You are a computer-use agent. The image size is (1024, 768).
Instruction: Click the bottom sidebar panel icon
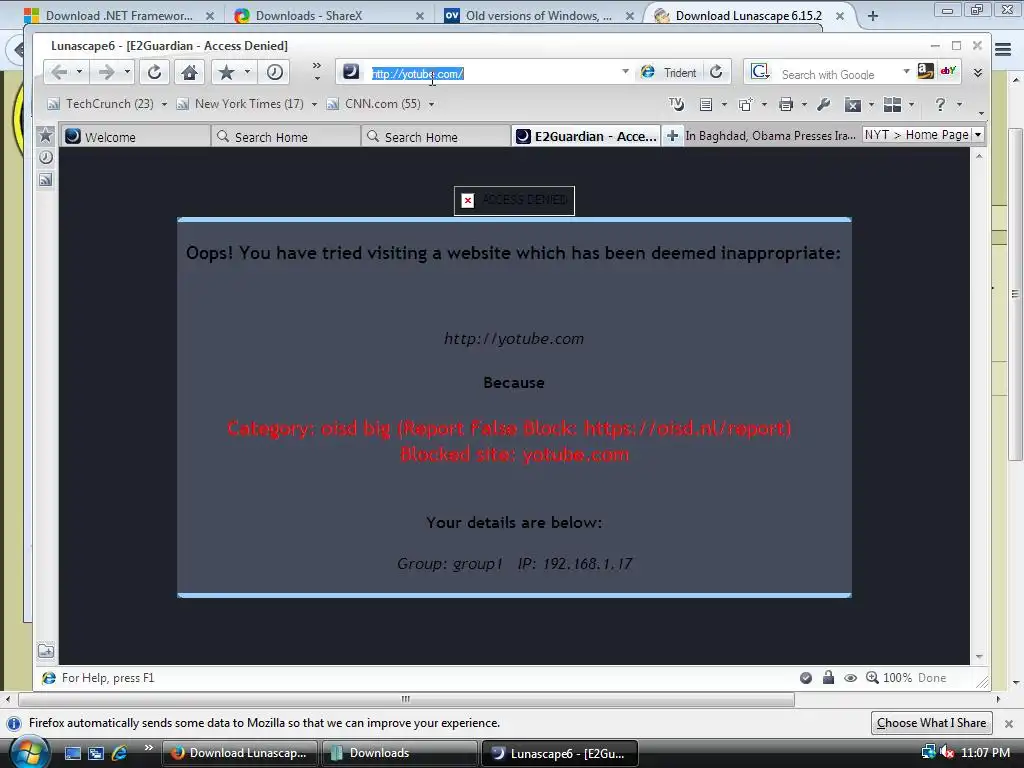pyautogui.click(x=46, y=651)
